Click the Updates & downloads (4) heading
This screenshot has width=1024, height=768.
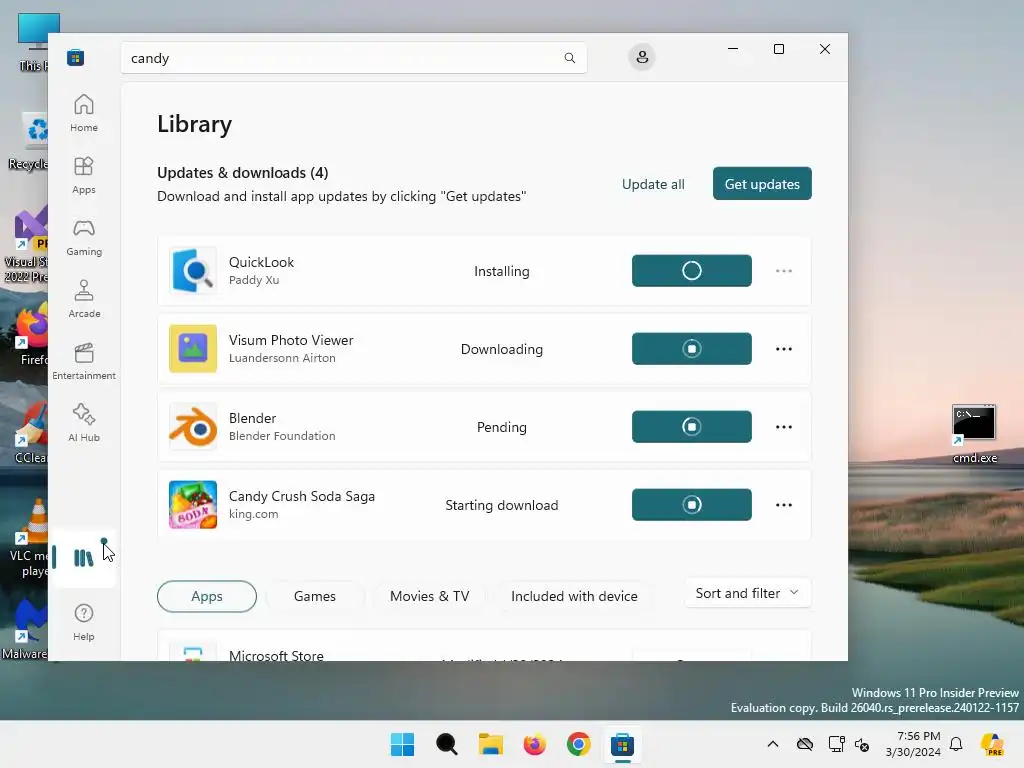pyautogui.click(x=242, y=172)
